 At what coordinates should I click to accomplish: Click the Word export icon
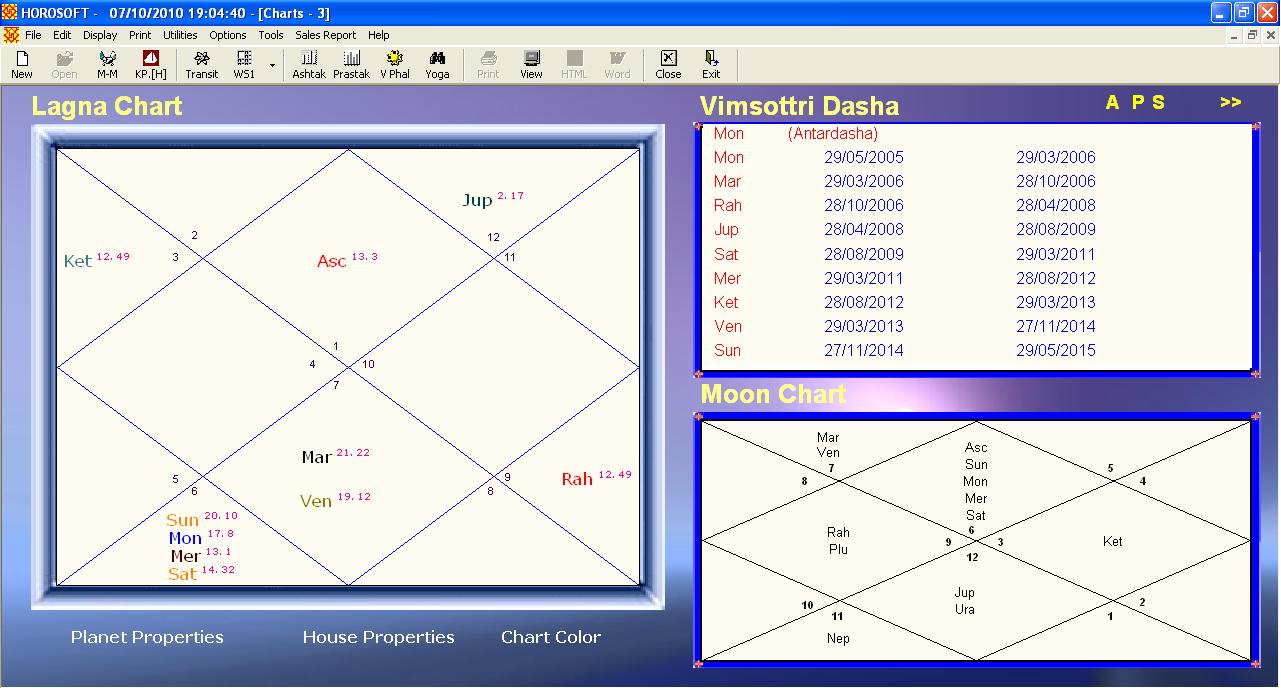tap(617, 65)
